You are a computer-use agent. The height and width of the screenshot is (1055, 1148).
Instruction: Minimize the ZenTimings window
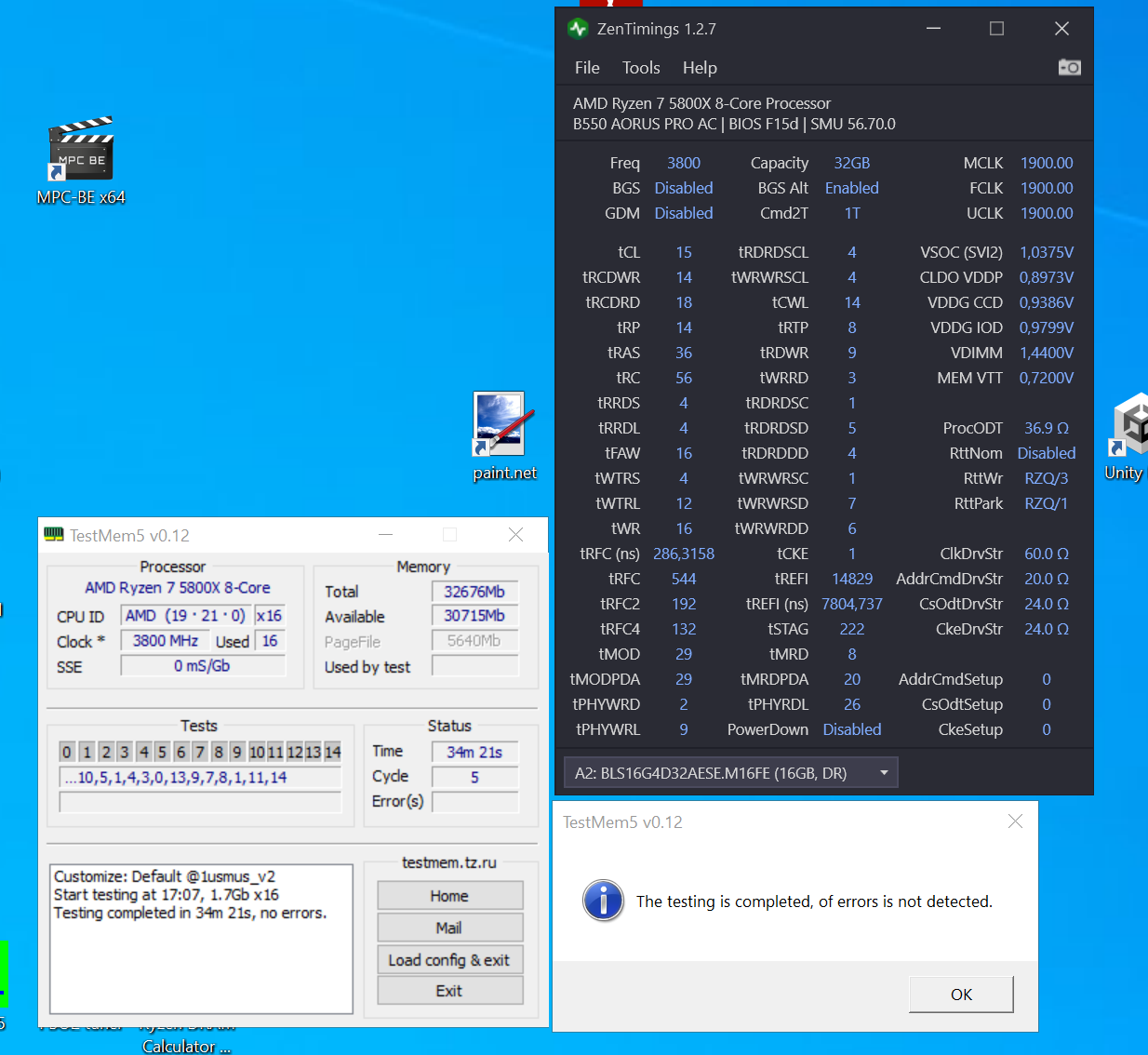(933, 29)
